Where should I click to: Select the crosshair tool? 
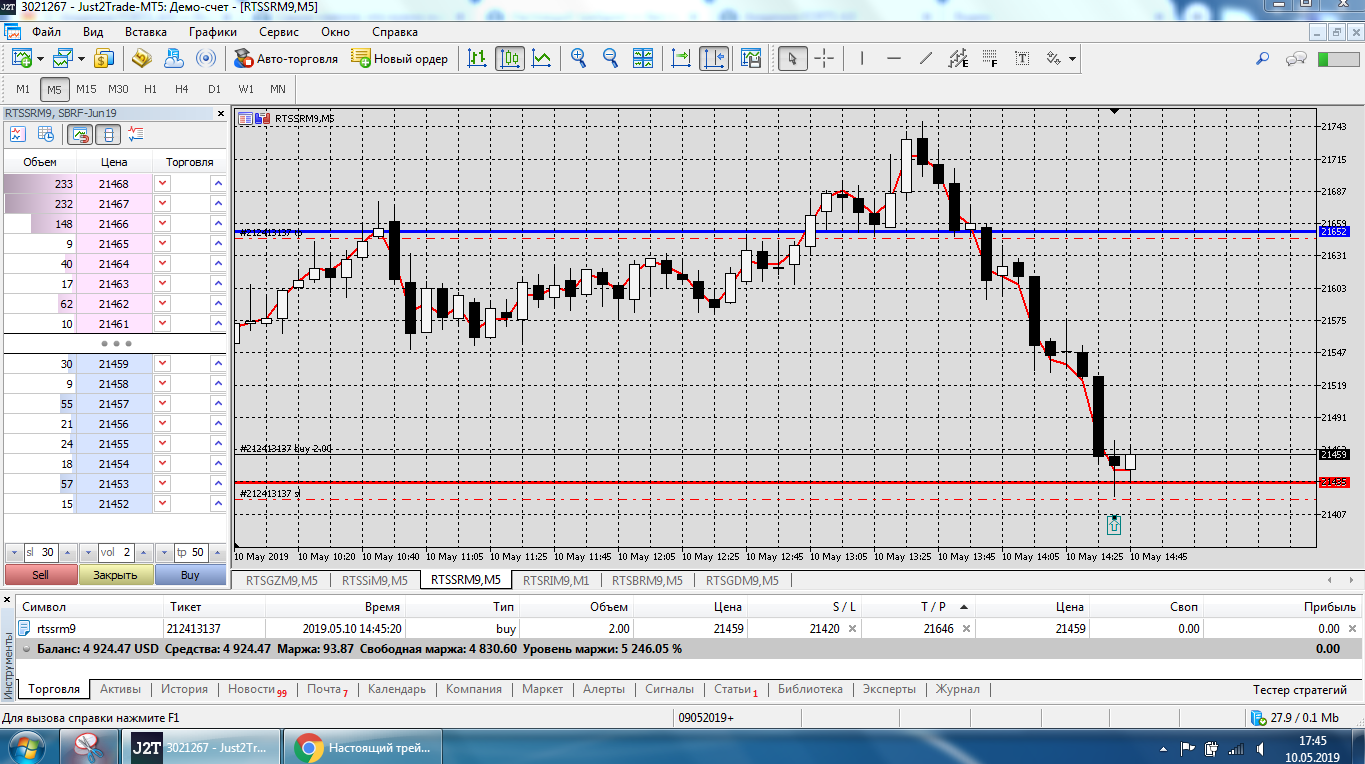(824, 59)
